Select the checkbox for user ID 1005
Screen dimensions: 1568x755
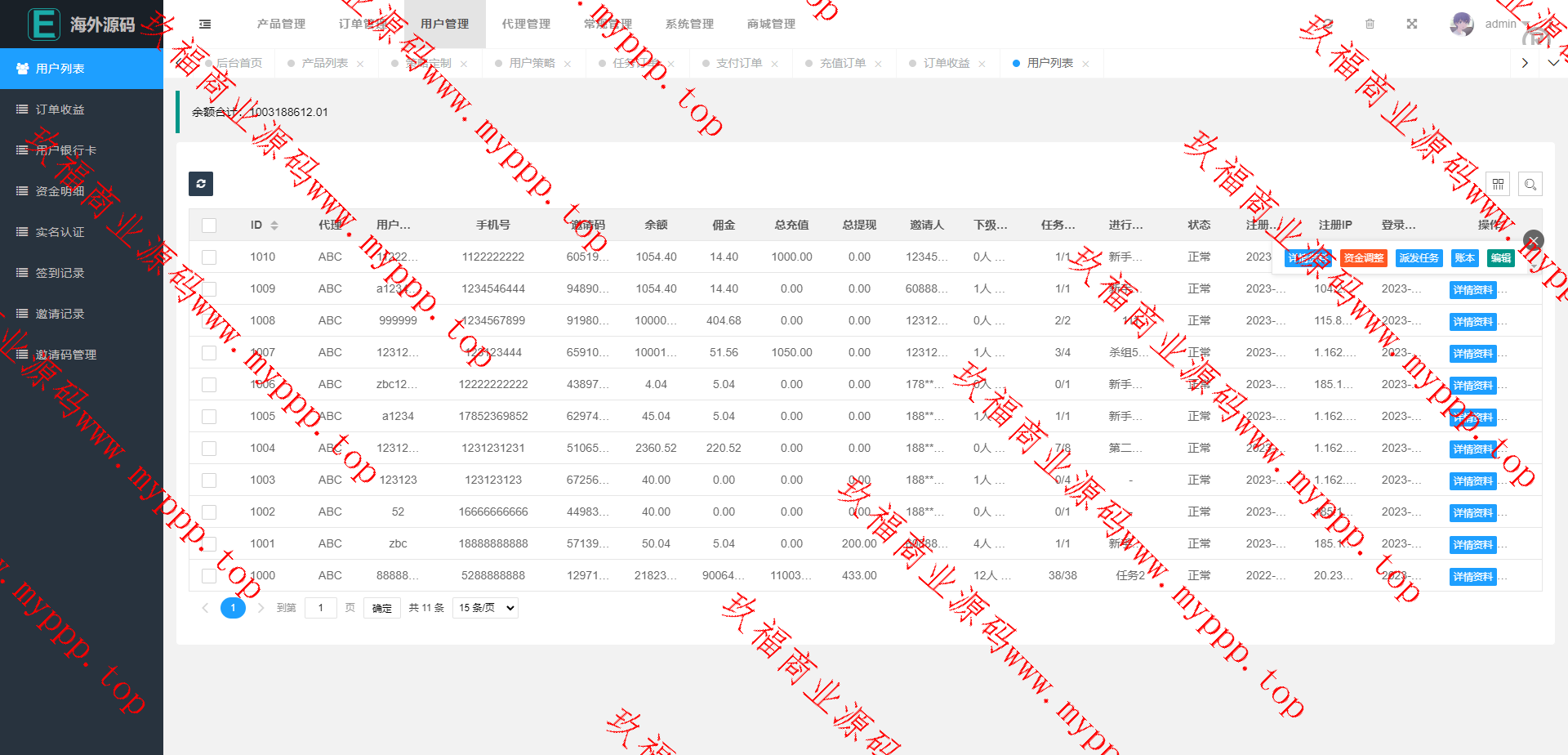209,417
